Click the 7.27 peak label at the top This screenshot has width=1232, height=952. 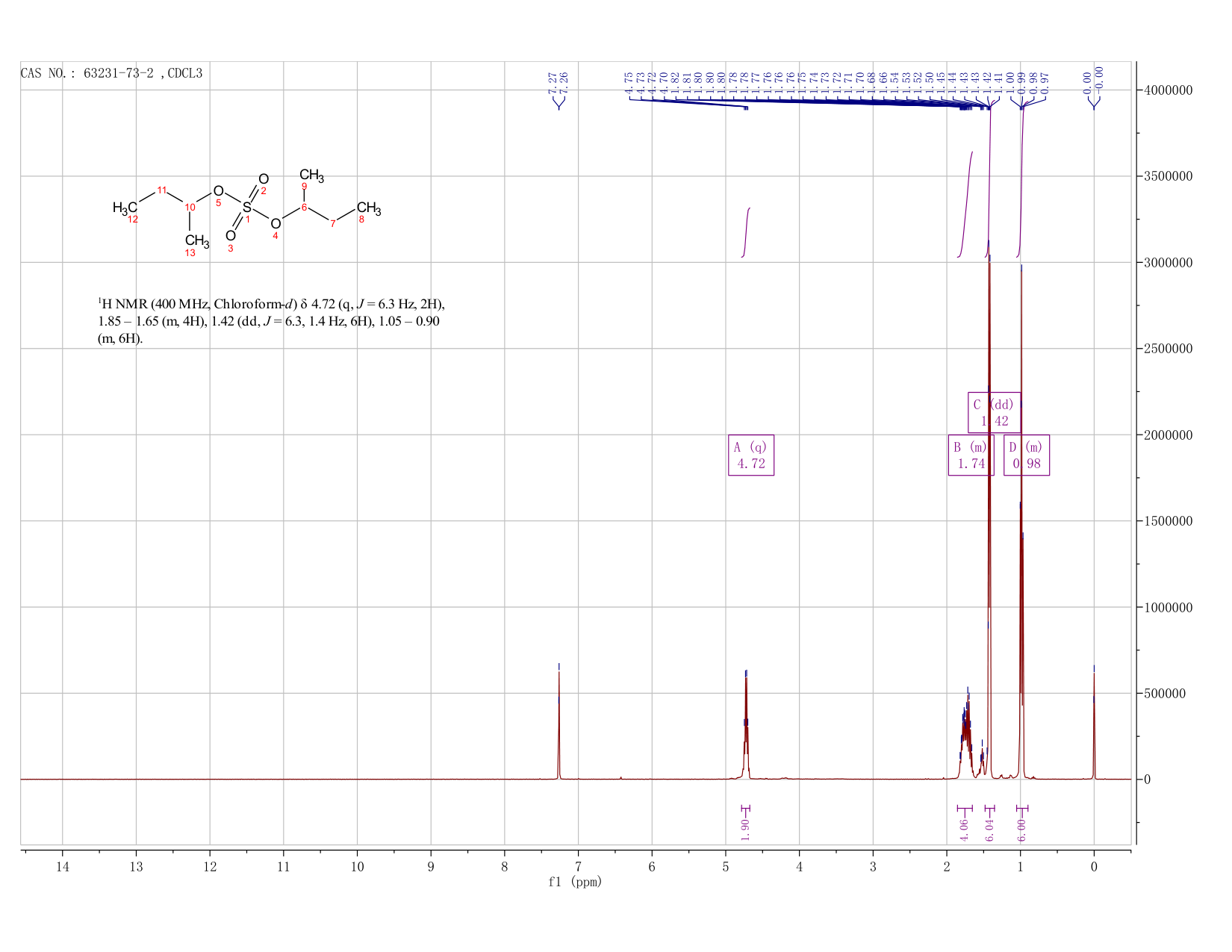(x=553, y=81)
